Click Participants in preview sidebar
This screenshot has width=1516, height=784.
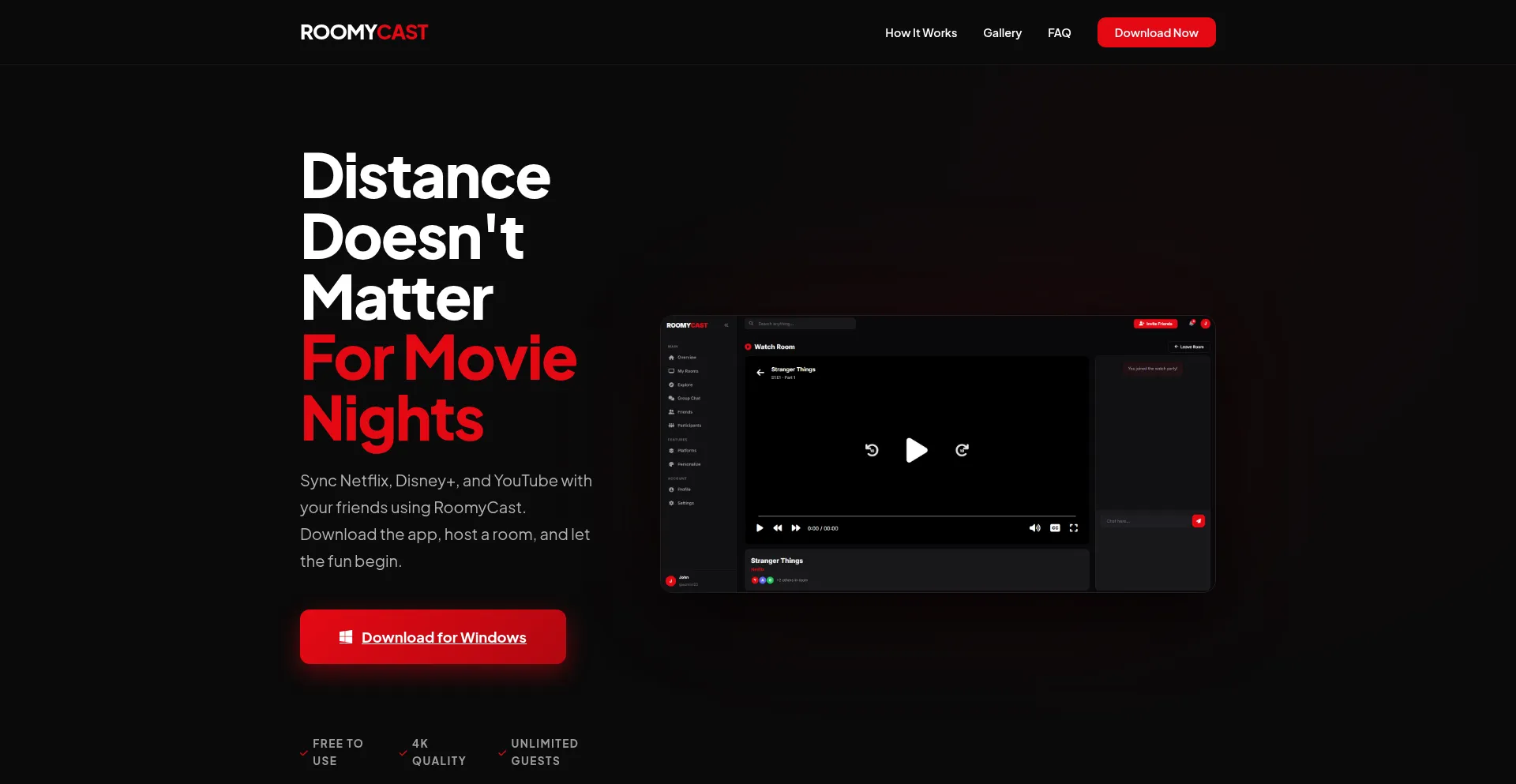[x=685, y=426]
